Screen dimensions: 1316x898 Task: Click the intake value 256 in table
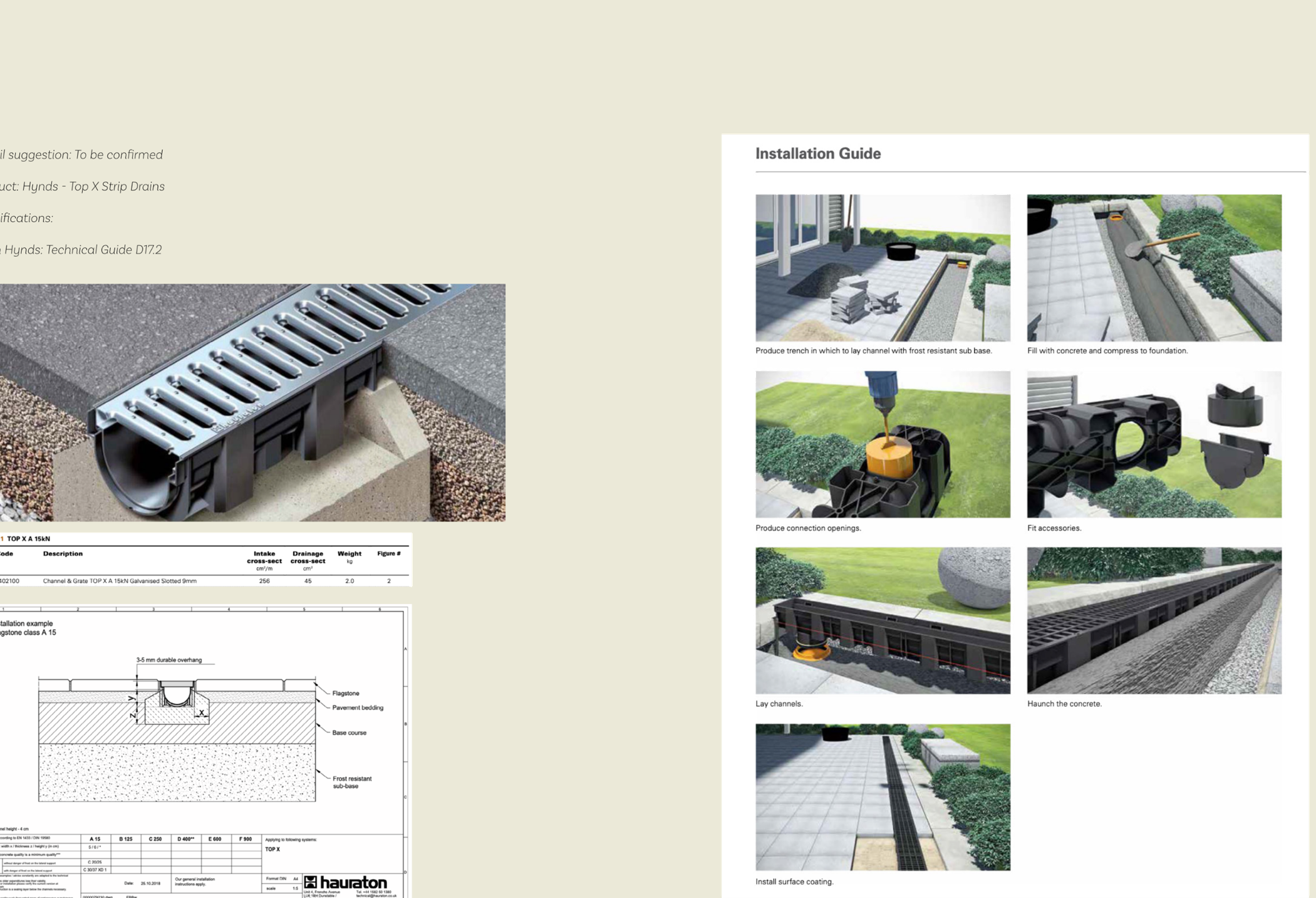(264, 581)
